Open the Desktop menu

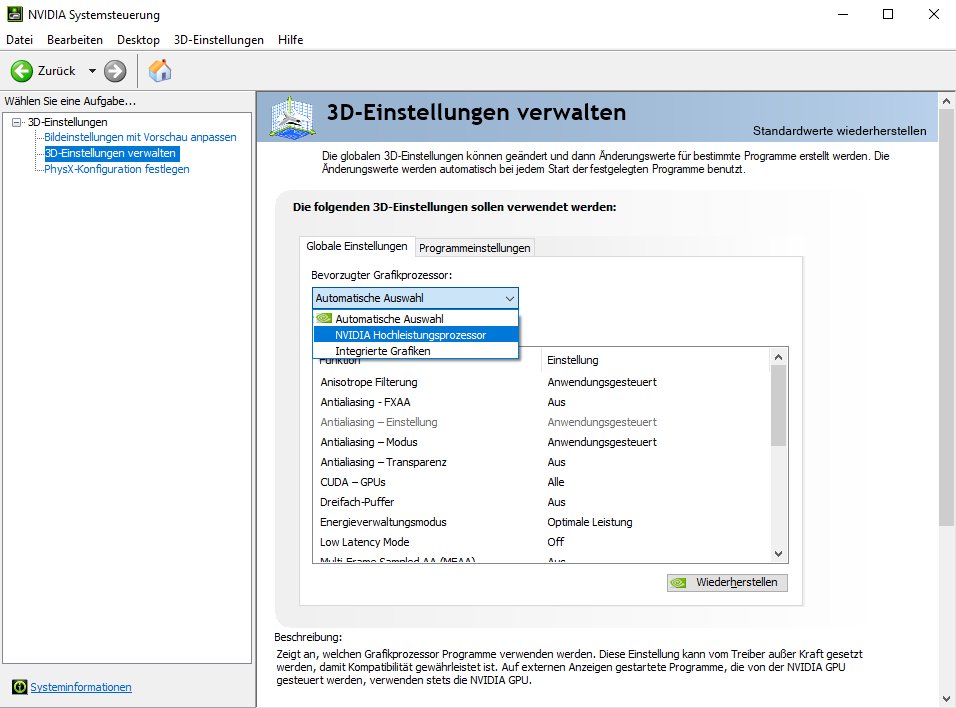point(138,40)
